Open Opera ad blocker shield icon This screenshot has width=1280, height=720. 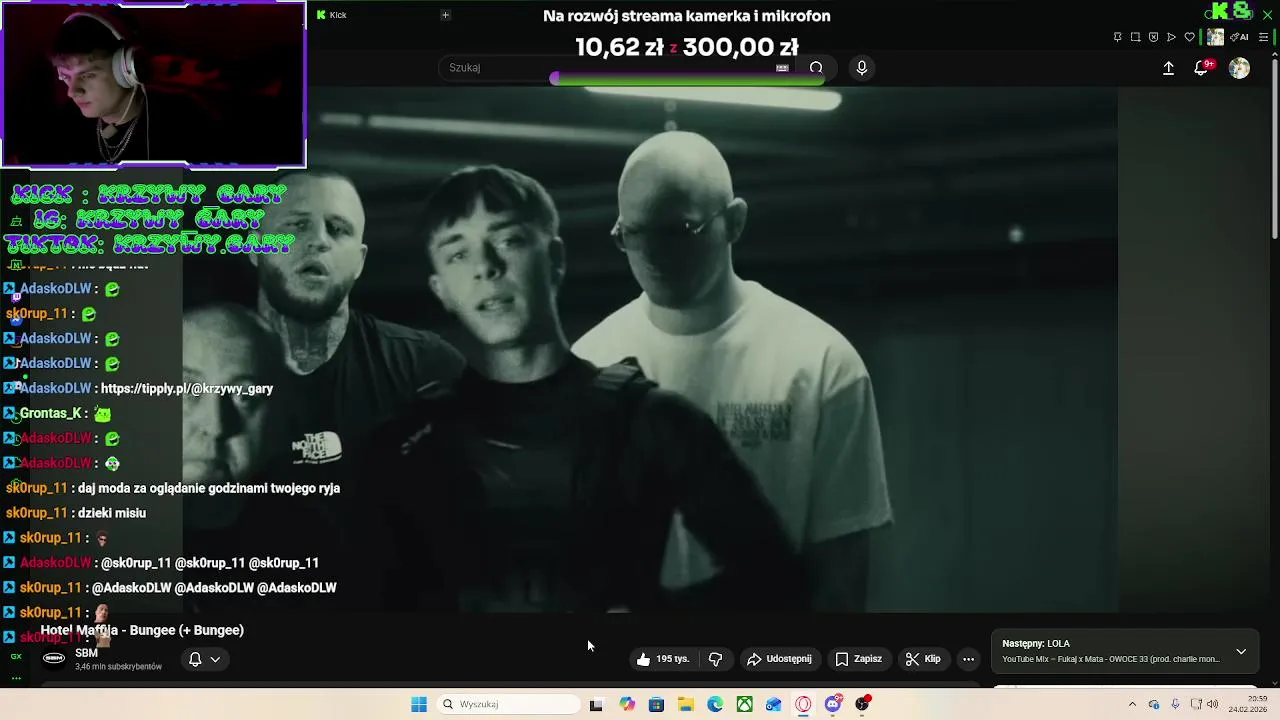click(x=1153, y=37)
